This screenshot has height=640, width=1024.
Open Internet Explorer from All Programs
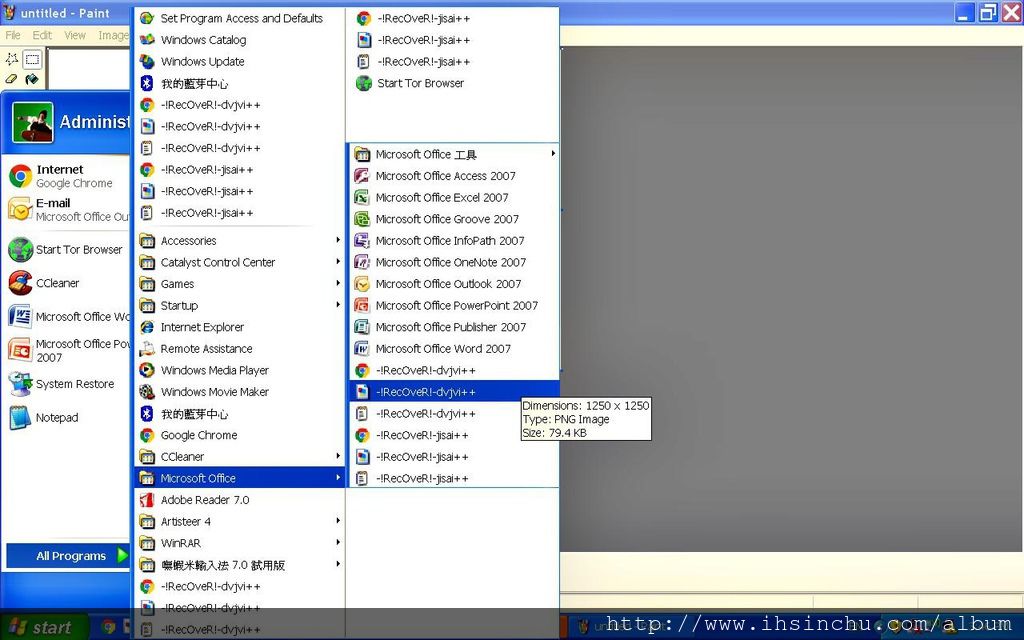[x=240, y=327]
